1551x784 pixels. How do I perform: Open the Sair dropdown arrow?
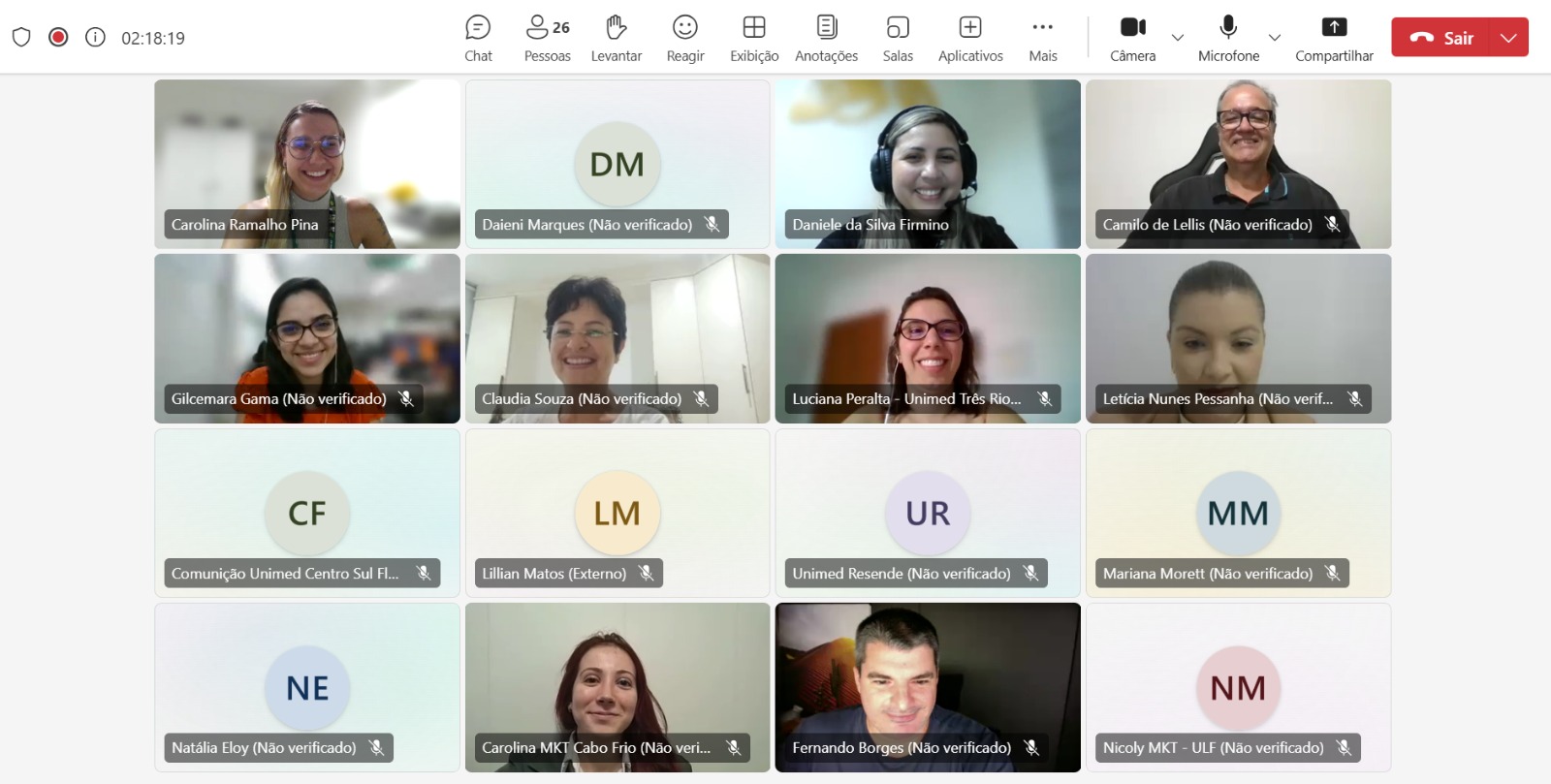(x=1508, y=38)
